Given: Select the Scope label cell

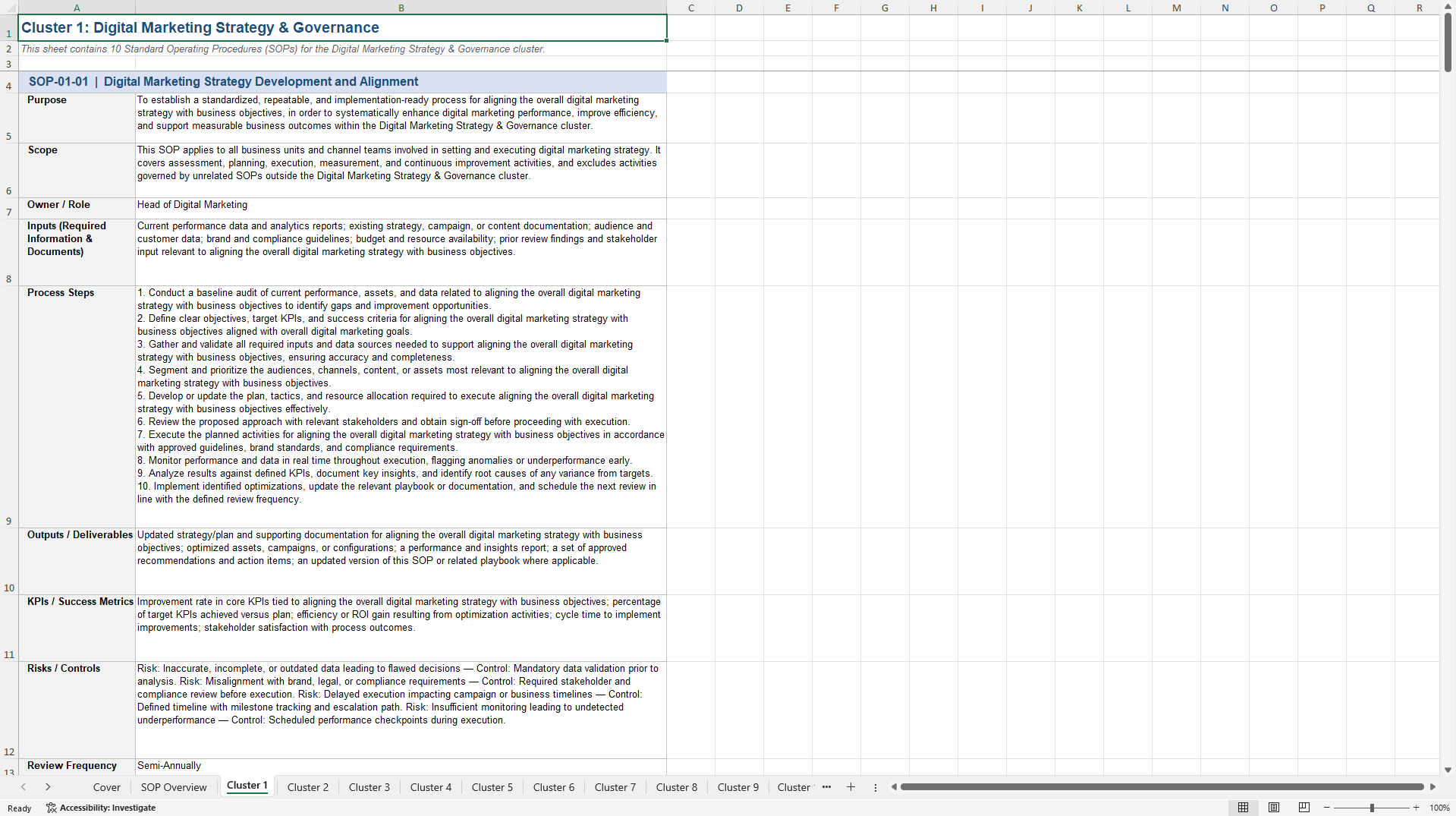Looking at the screenshot, I should click(77, 171).
